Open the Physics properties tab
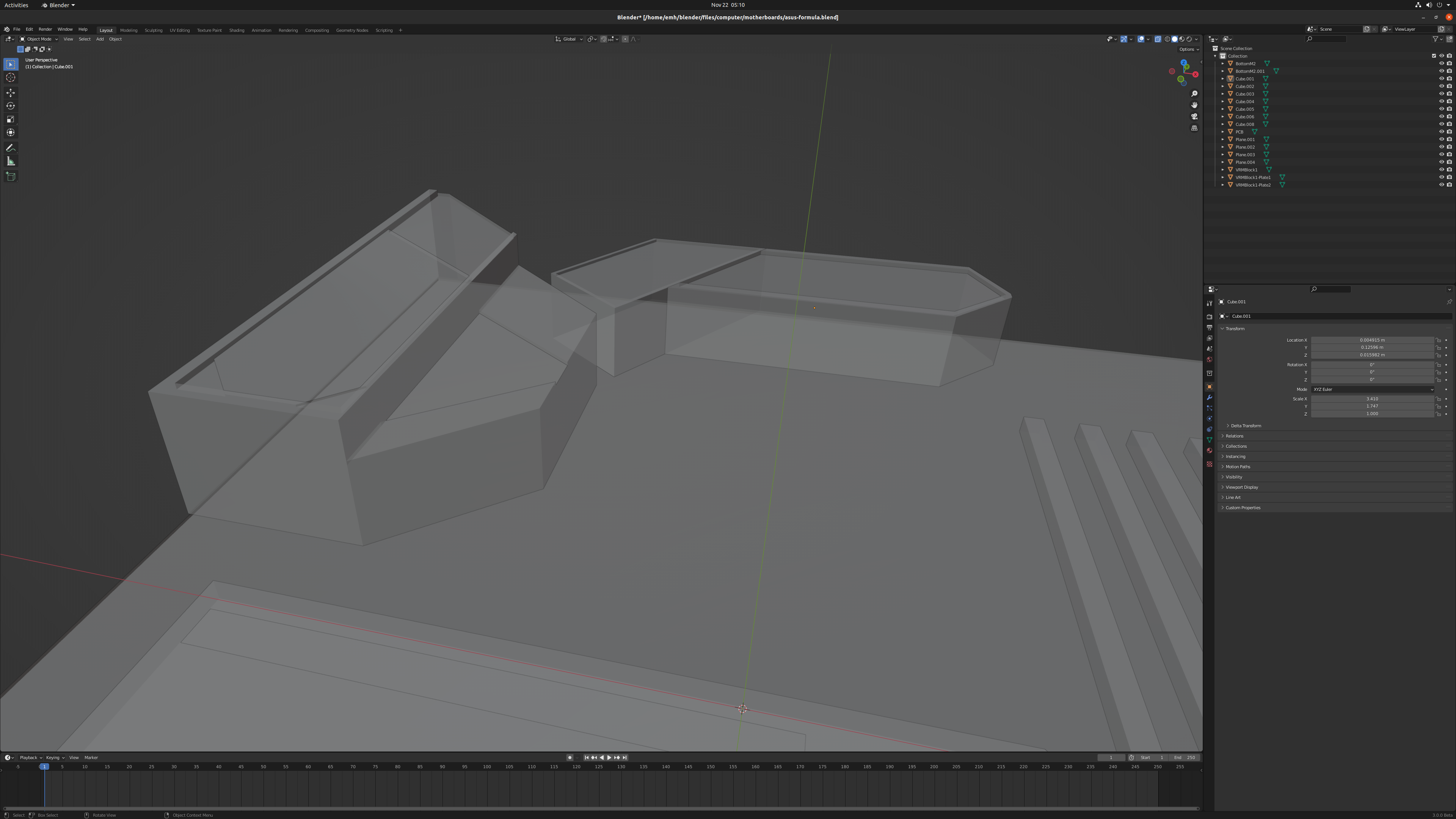 1210,419
